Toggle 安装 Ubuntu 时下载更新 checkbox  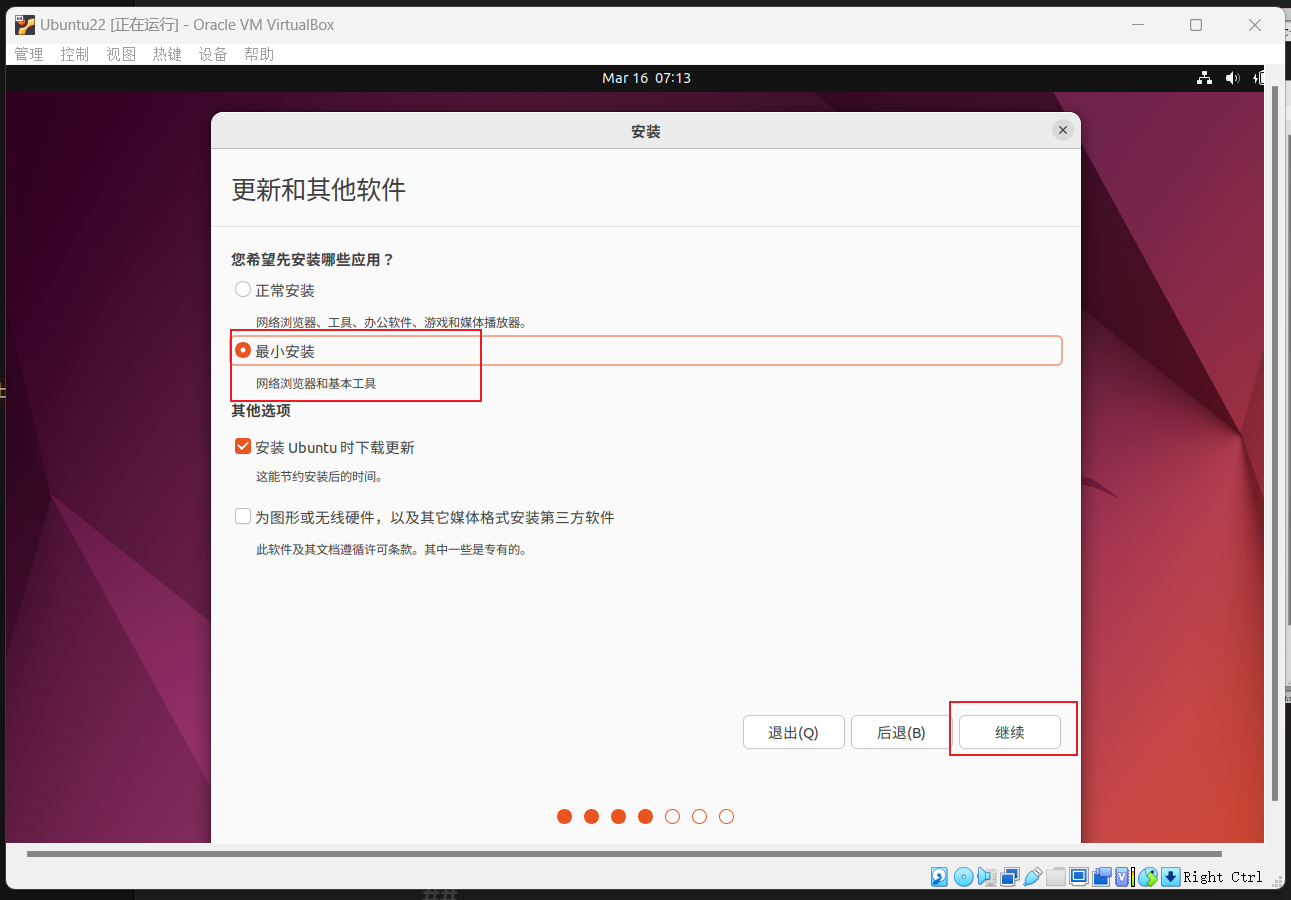[243, 447]
